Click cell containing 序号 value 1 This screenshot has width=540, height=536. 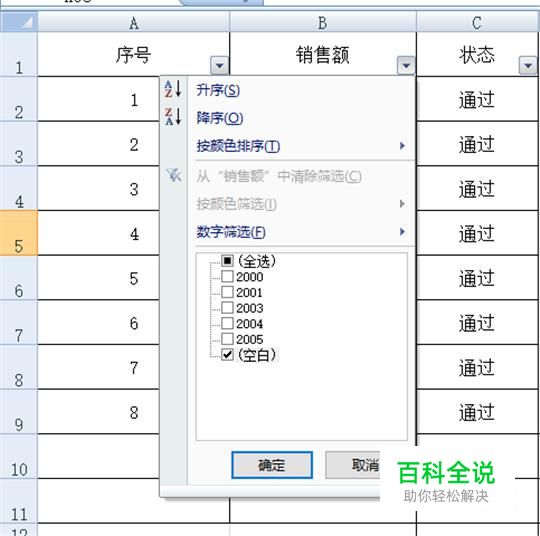(98, 99)
